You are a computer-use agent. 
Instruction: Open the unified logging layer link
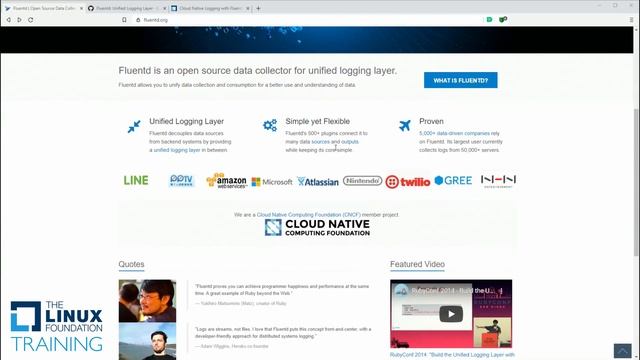tap(177, 150)
